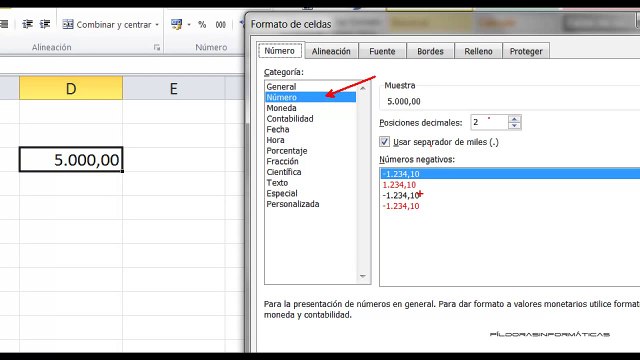Viewport: 640px width, 360px height.
Task: Open the Fuente tab
Action: pyautogui.click(x=382, y=51)
